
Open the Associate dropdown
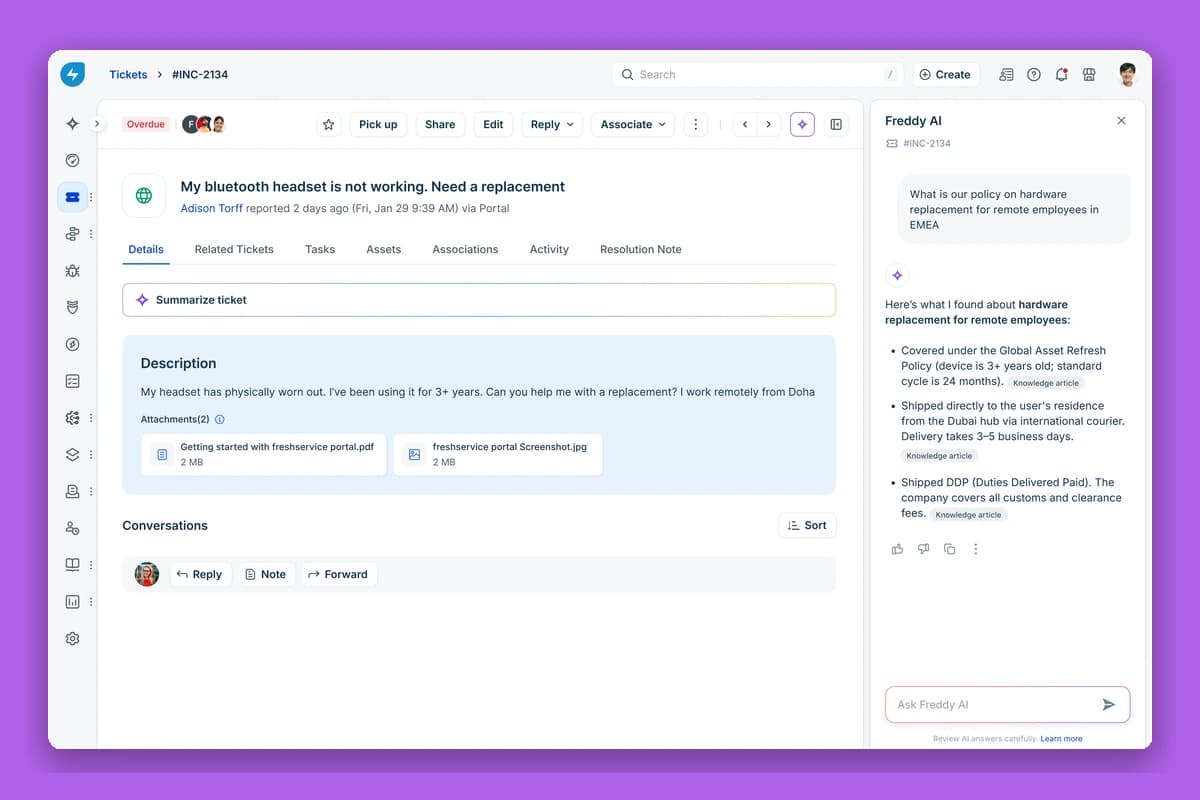pos(633,124)
